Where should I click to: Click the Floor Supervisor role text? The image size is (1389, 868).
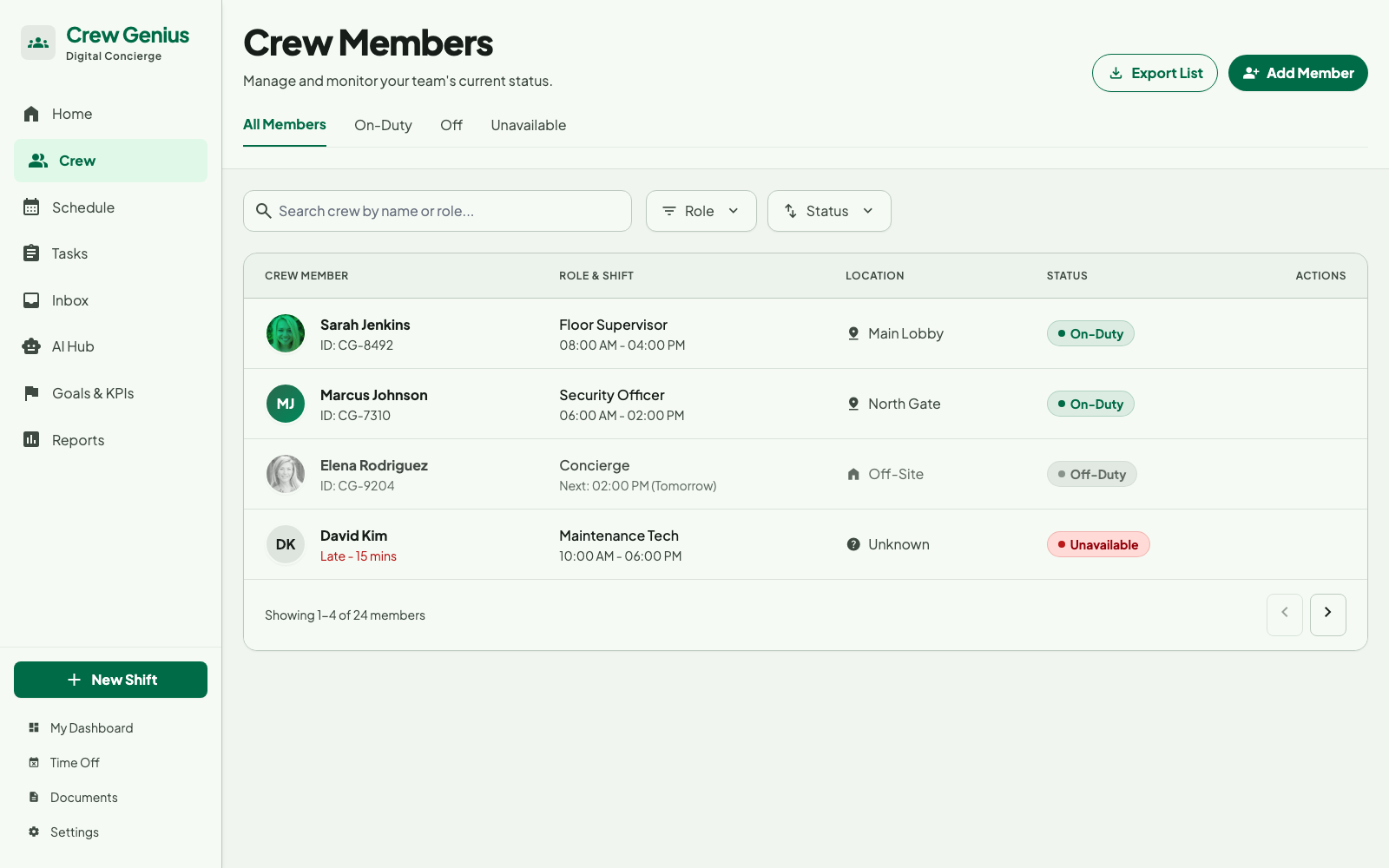point(613,325)
